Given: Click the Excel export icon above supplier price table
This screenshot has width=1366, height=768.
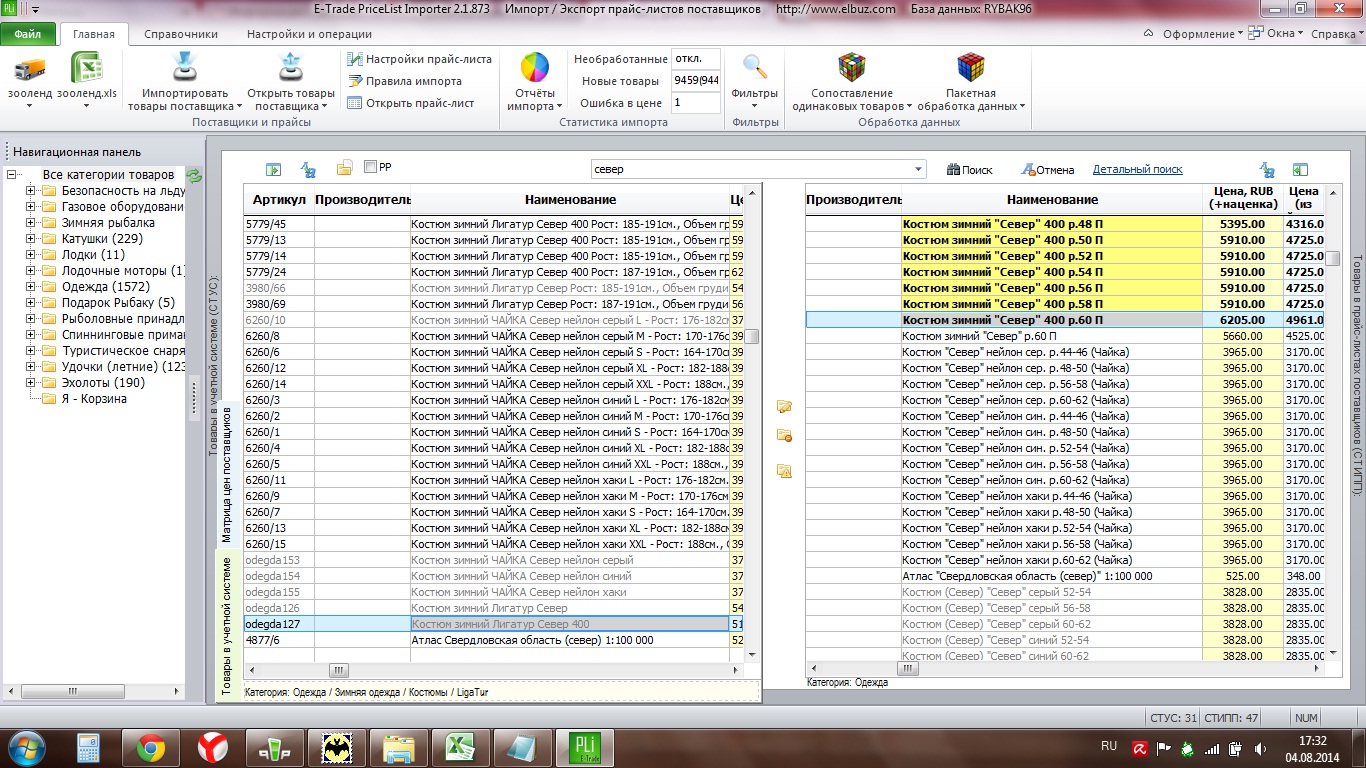Looking at the screenshot, I should (x=1300, y=170).
